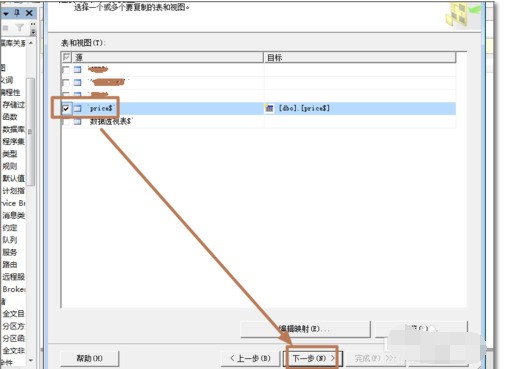Select the 远程服 node in Object Explorer
This screenshot has height=369, width=505.
coord(13,277)
